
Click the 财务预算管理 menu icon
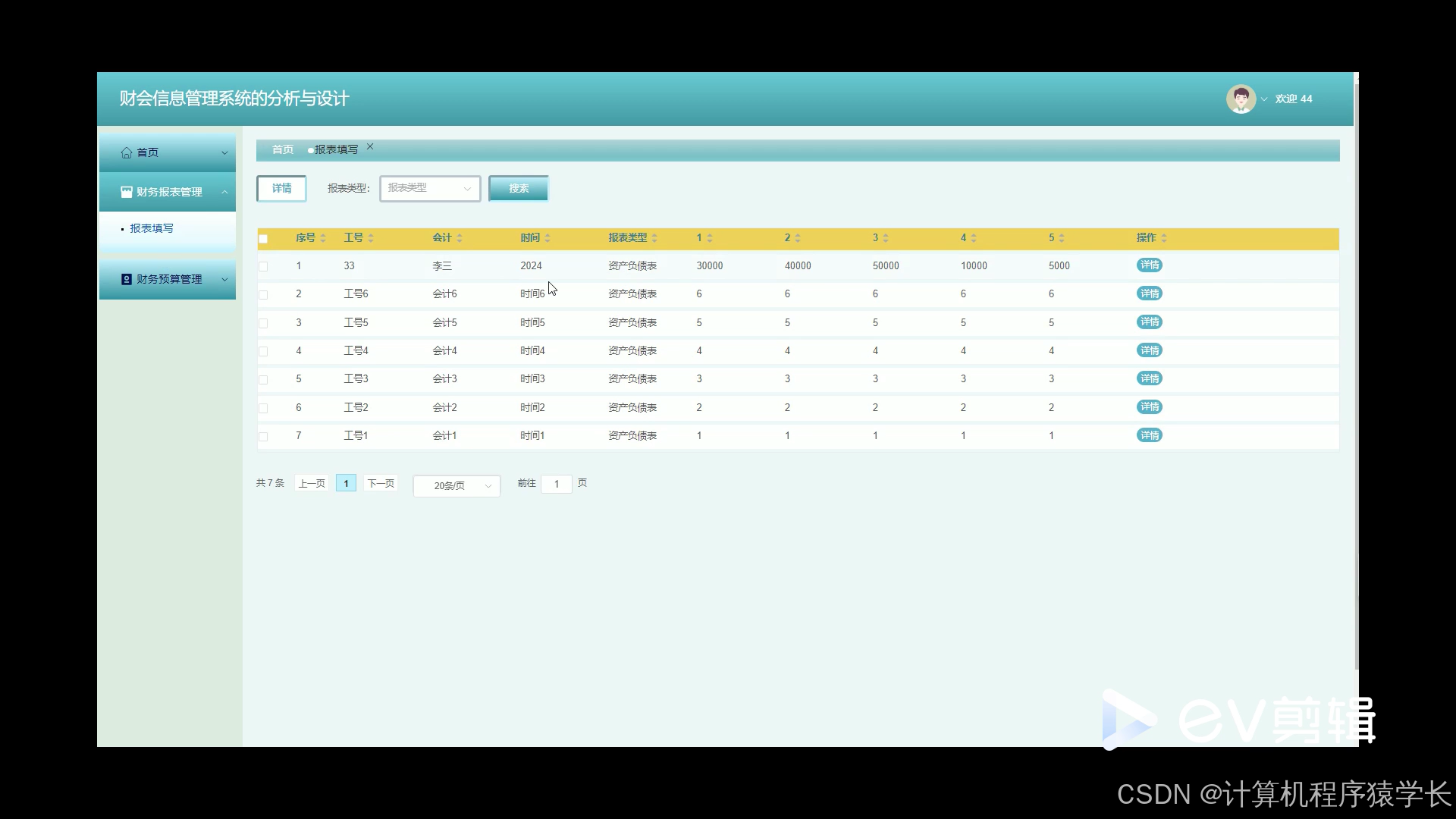click(126, 280)
